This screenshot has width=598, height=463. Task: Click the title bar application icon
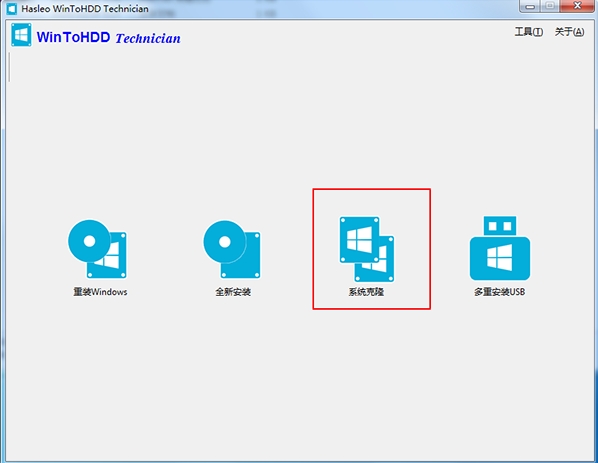click(12, 8)
